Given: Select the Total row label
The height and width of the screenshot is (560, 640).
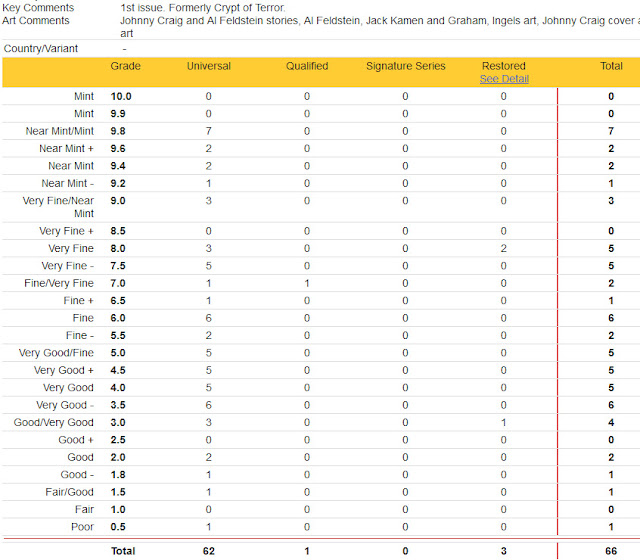Looking at the screenshot, I should pos(123,551).
